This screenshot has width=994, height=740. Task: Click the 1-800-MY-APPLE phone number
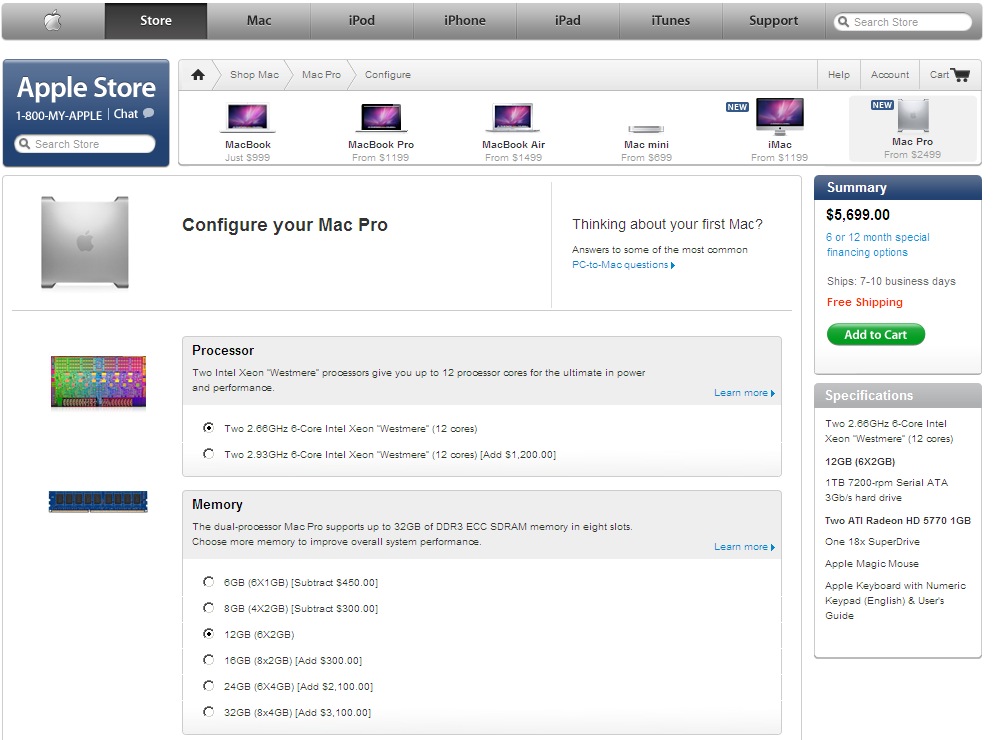pos(59,115)
